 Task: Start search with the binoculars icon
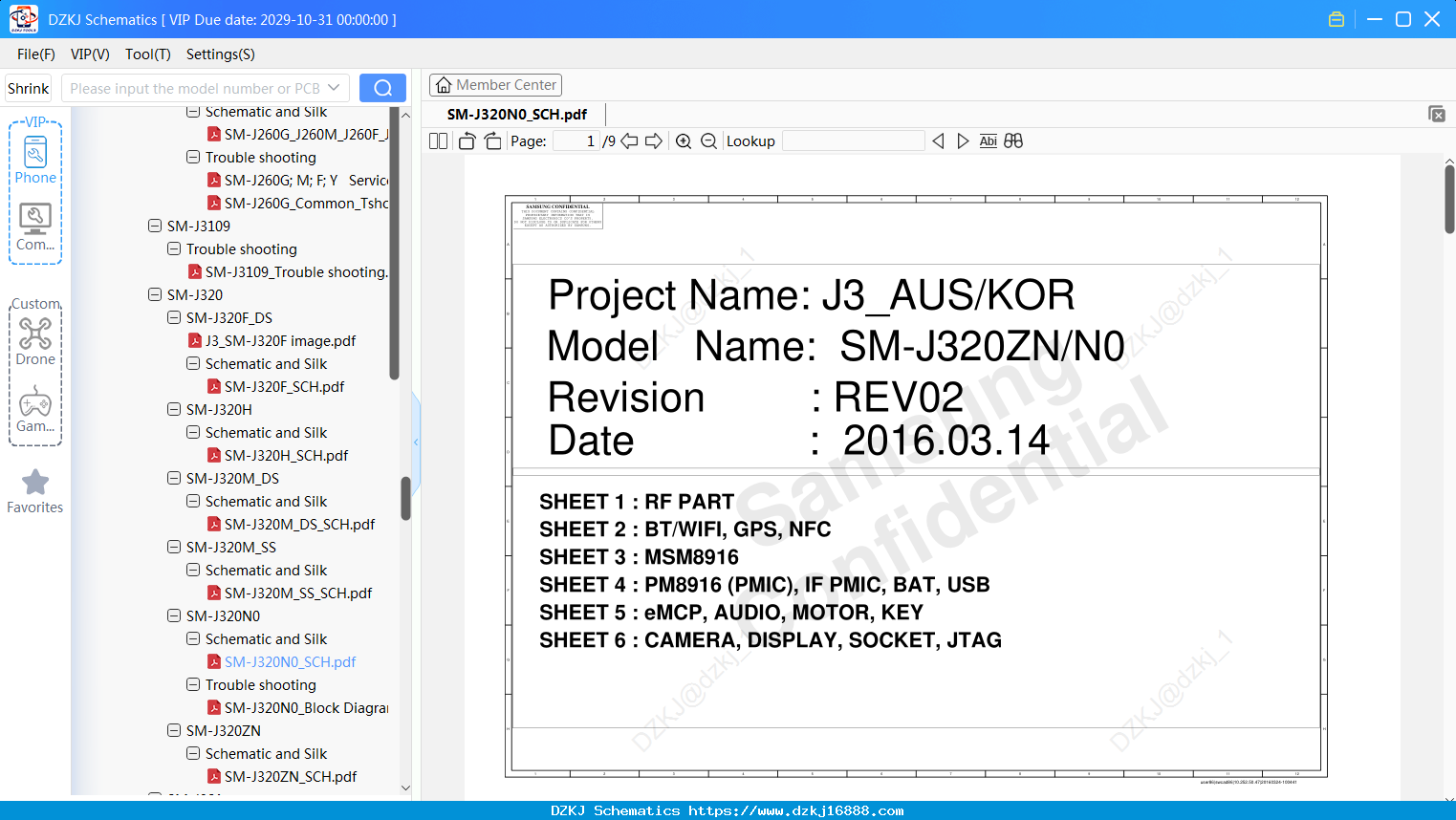pos(1013,141)
